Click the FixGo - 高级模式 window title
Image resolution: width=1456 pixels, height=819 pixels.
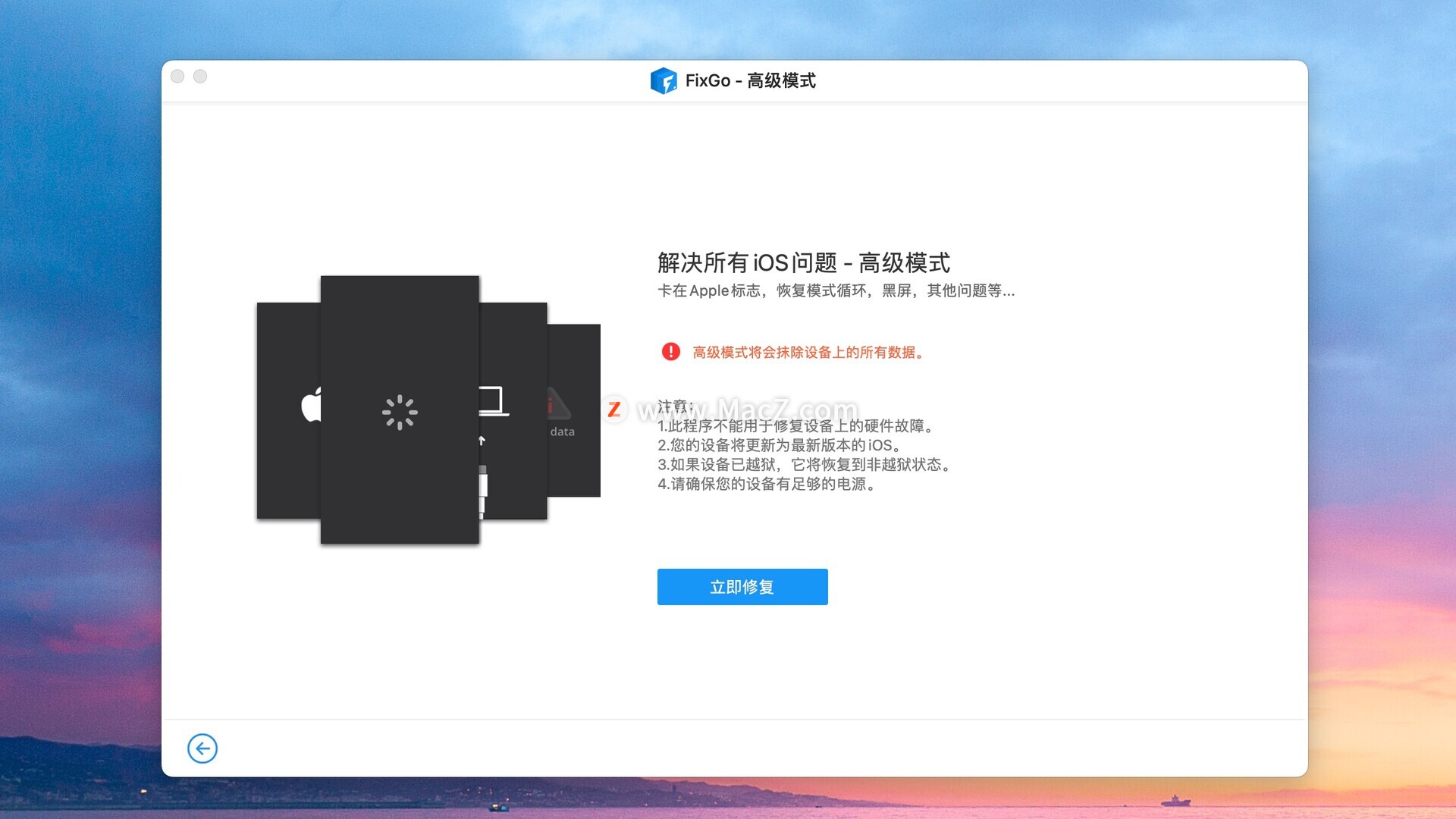[x=750, y=80]
